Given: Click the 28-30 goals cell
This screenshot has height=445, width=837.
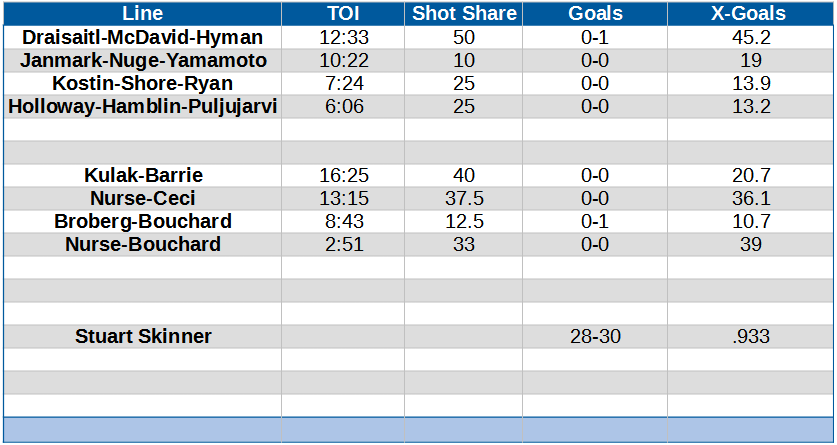Looking at the screenshot, I should pos(595,336).
